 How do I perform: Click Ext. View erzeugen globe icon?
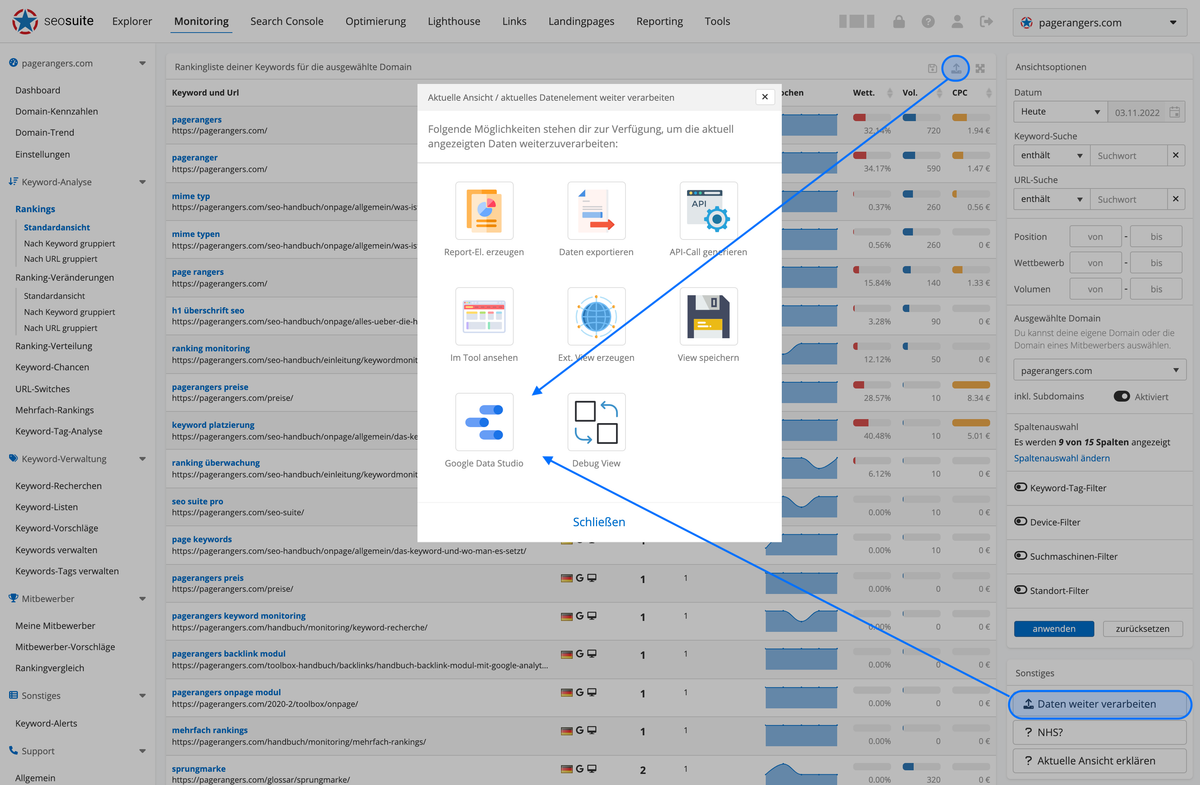(x=597, y=316)
